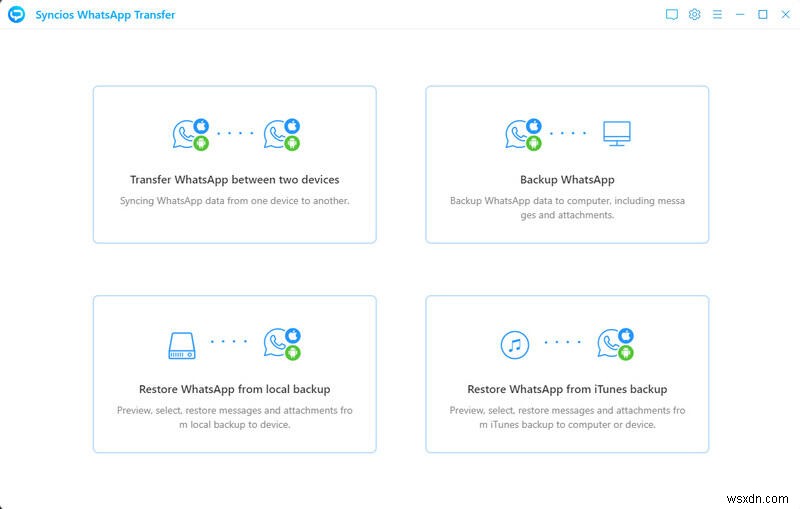The height and width of the screenshot is (509, 800).
Task: Select Restore WhatsApp from local backup
Action: pyautogui.click(x=235, y=389)
